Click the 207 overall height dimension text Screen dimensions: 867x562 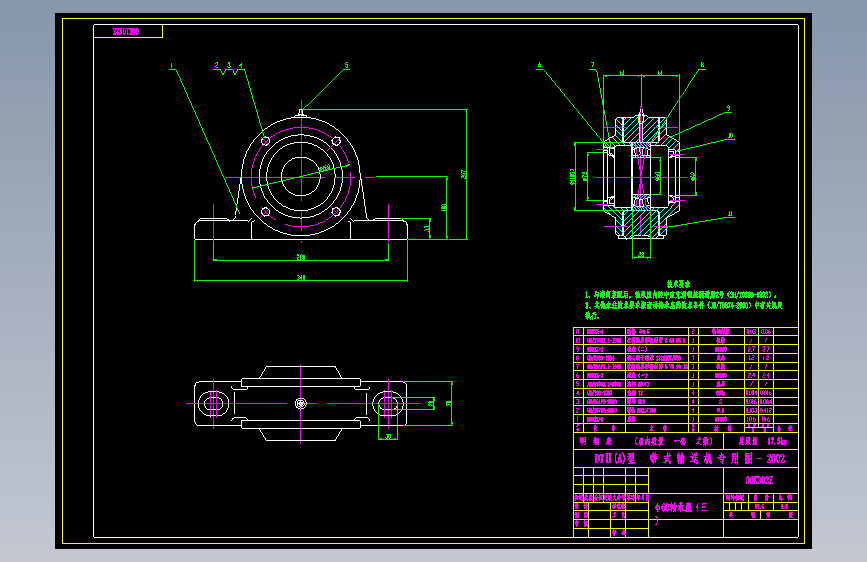click(x=464, y=174)
